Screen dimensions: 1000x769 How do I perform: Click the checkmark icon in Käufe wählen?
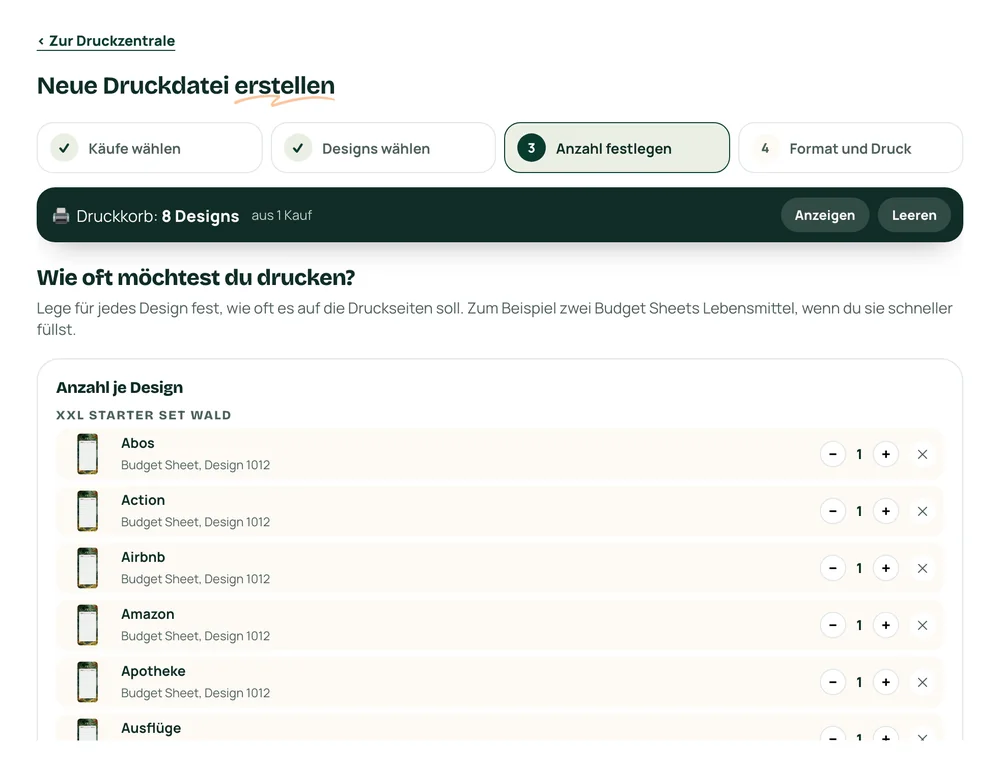click(64, 148)
